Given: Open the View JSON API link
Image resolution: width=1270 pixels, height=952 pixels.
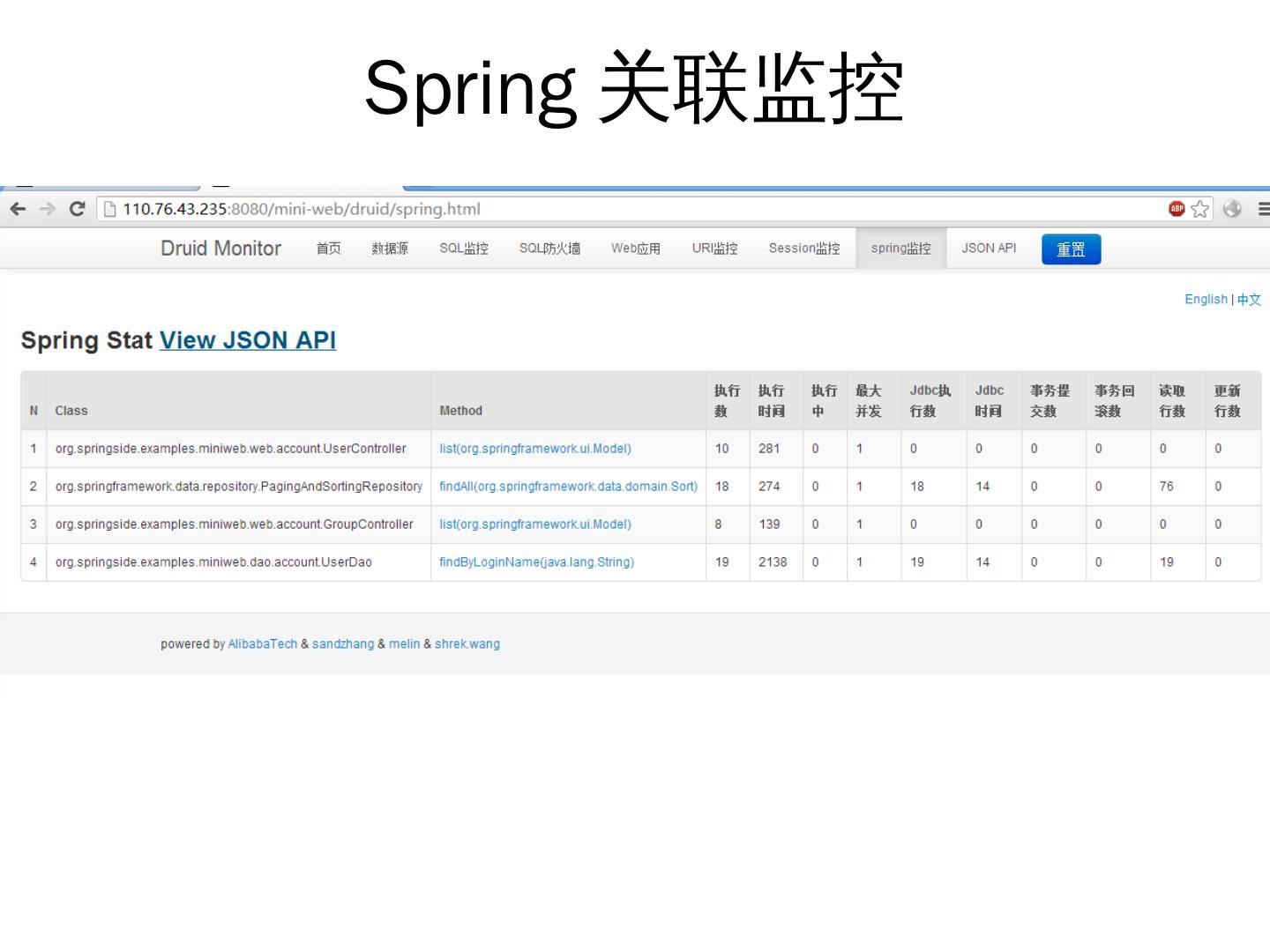Looking at the screenshot, I should pos(248,340).
